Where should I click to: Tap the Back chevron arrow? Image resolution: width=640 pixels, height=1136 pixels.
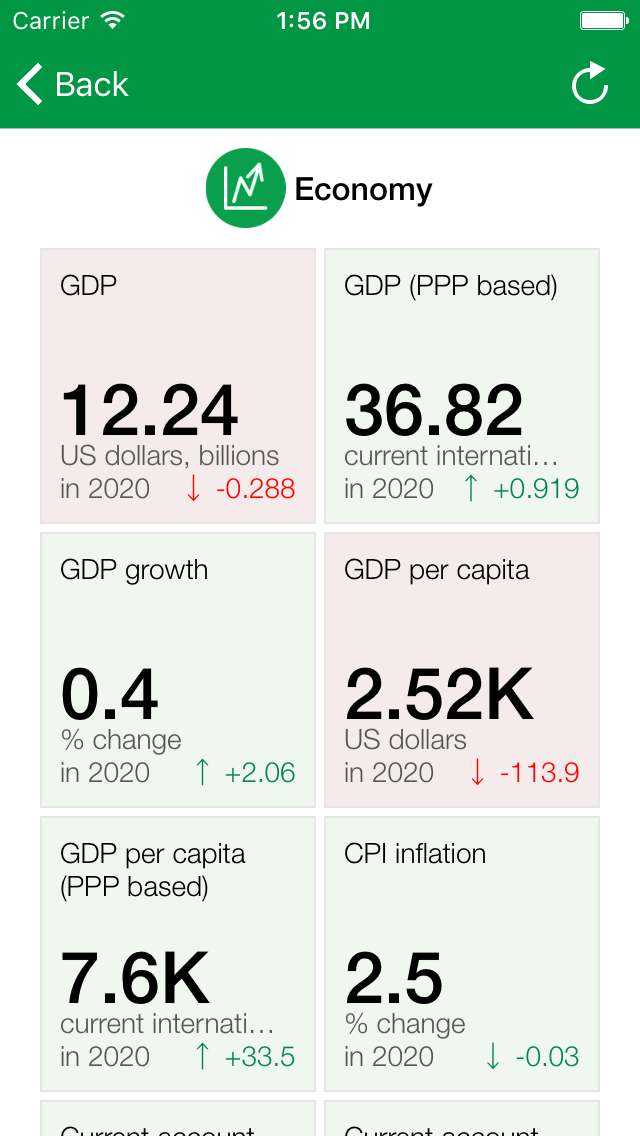[x=30, y=85]
